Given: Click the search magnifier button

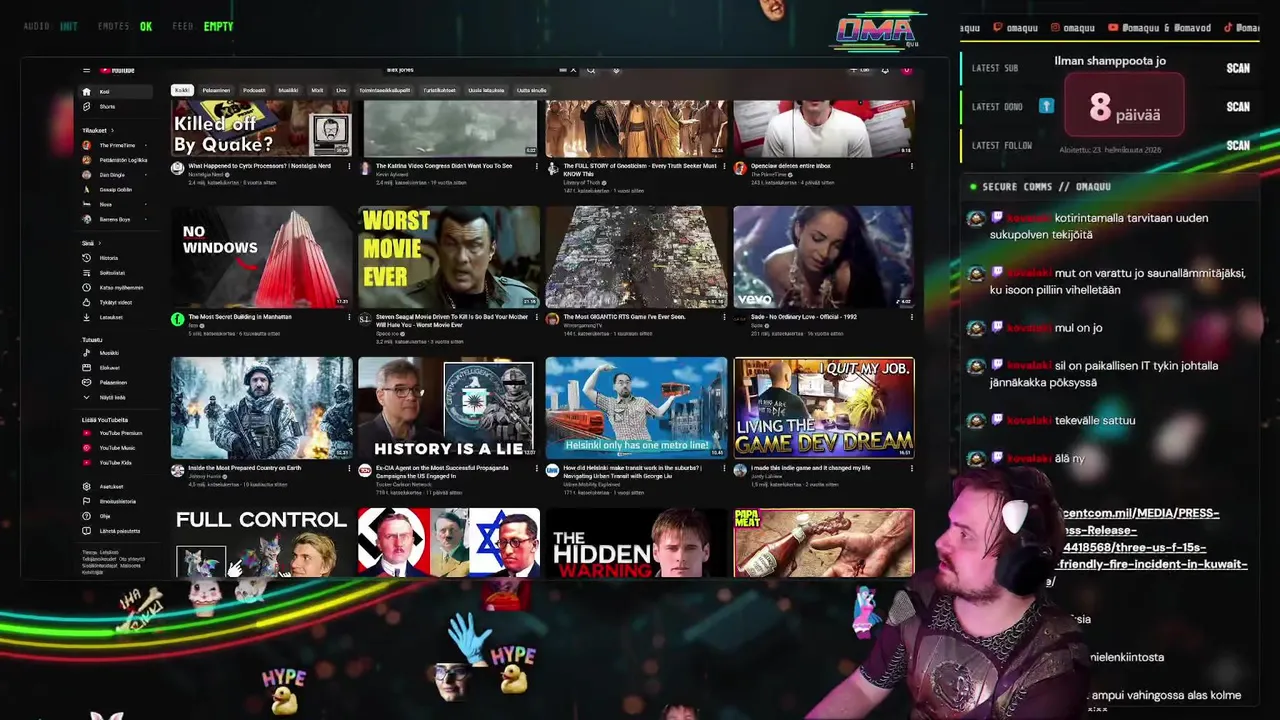Looking at the screenshot, I should (x=591, y=70).
